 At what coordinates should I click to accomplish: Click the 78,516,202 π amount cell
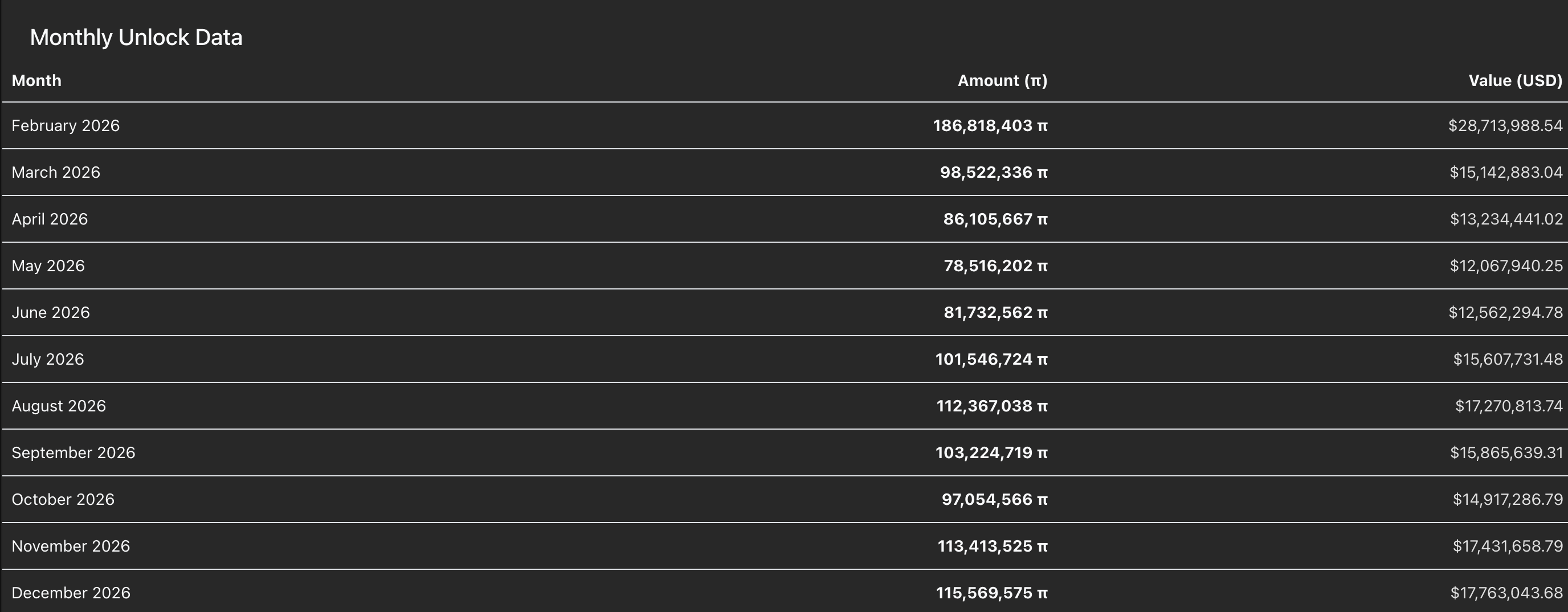pyautogui.click(x=995, y=266)
